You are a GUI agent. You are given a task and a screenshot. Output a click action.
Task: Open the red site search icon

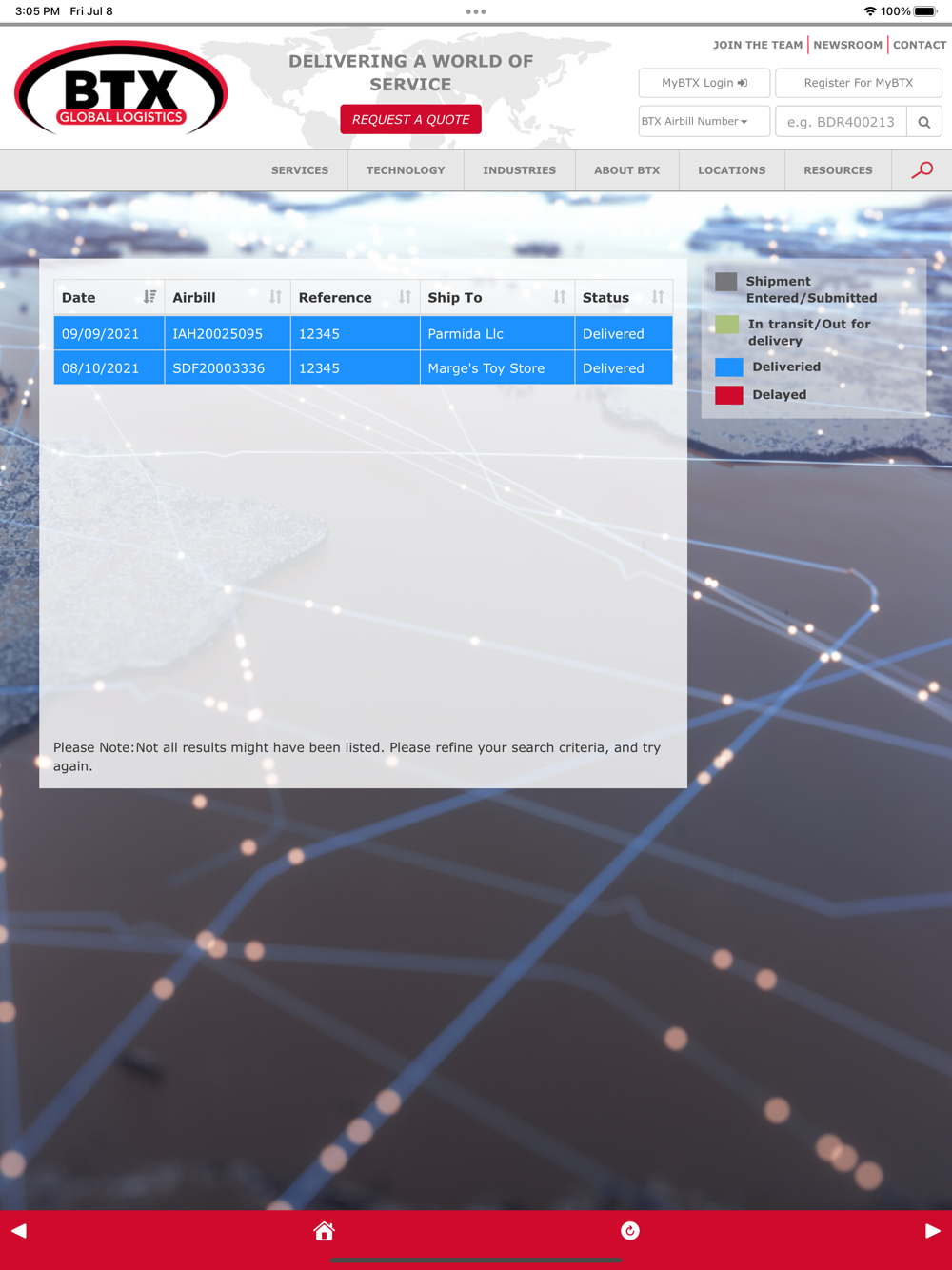point(922,170)
